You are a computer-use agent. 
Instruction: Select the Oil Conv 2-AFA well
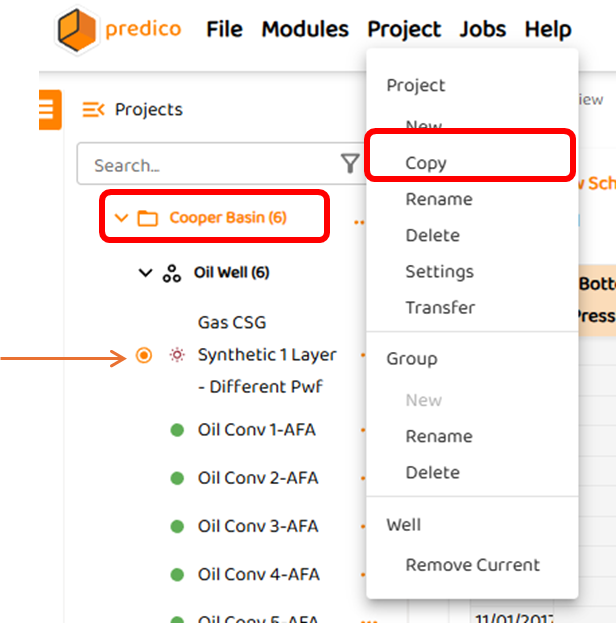click(x=258, y=478)
